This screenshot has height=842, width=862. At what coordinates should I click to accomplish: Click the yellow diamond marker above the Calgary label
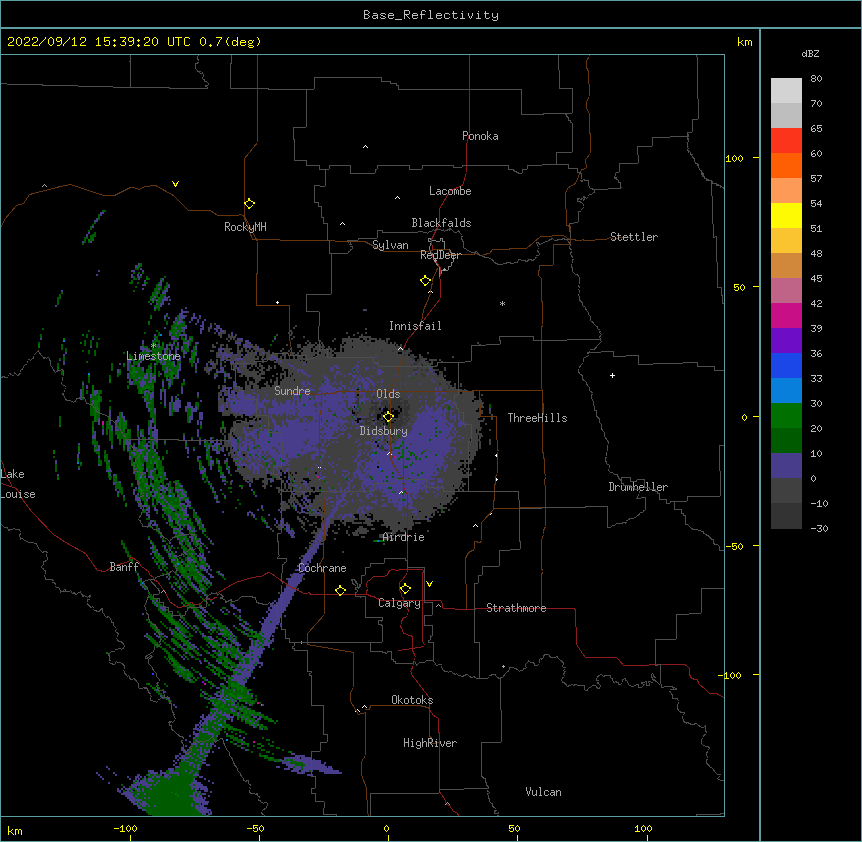(405, 589)
